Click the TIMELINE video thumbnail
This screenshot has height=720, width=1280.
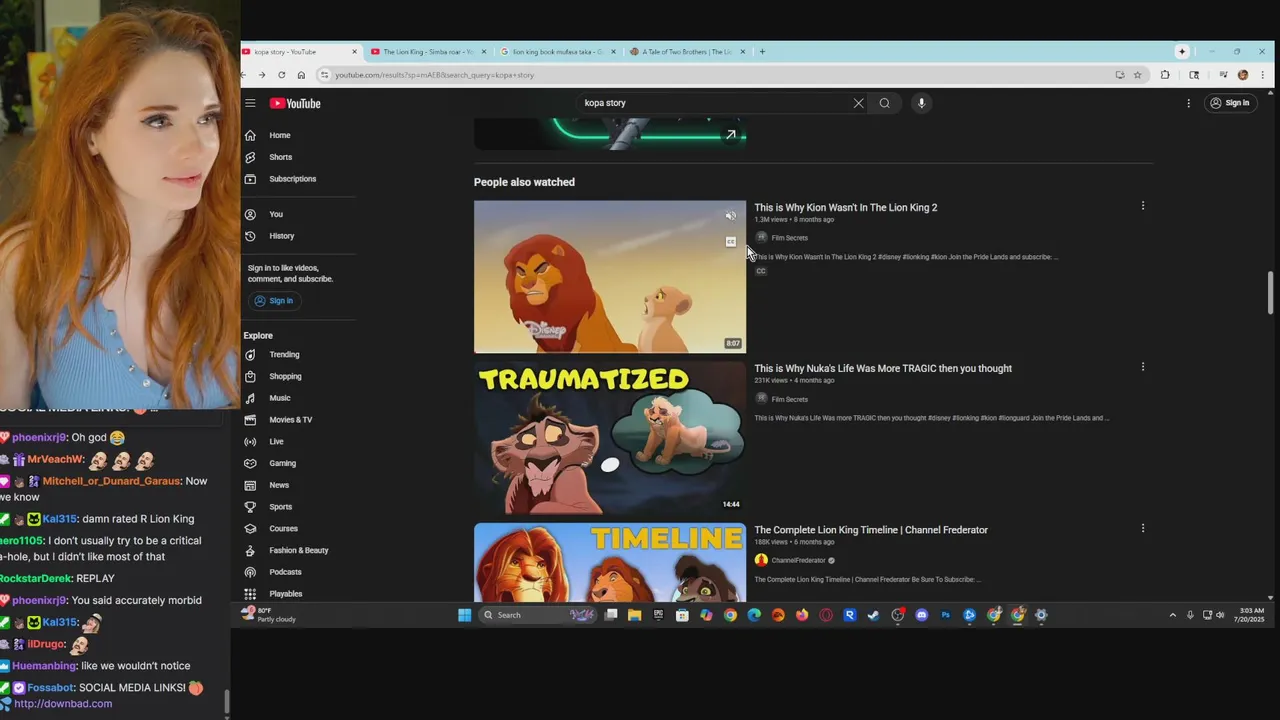[x=610, y=562]
